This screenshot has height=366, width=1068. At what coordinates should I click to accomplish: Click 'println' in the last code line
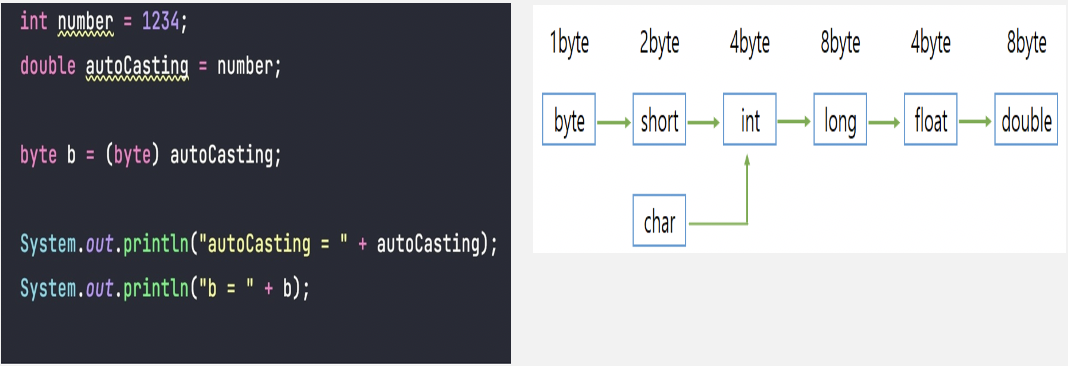pos(155,289)
